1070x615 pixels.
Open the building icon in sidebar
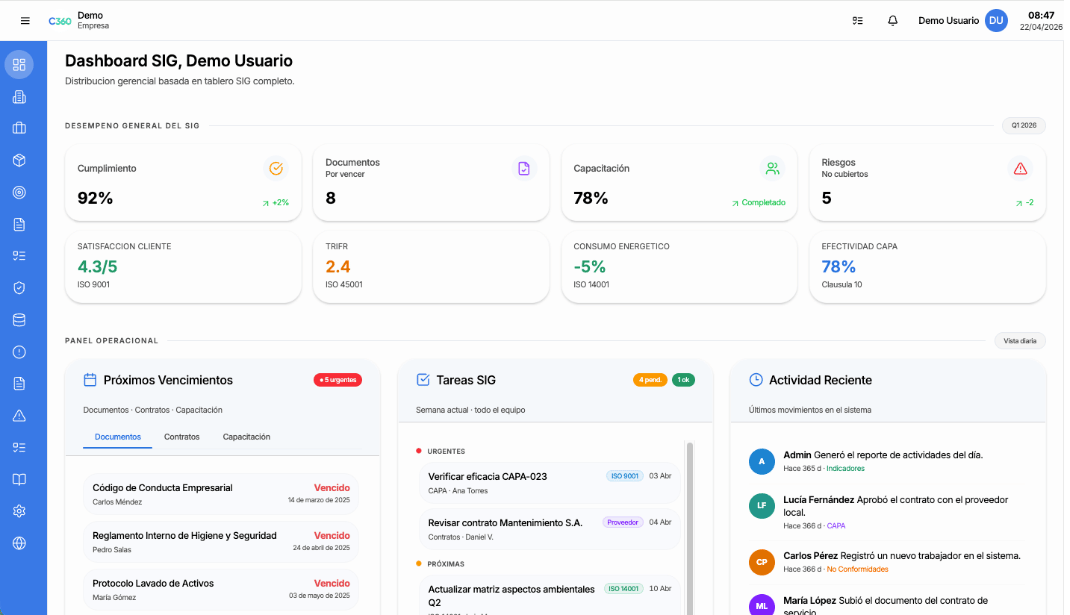[19, 97]
